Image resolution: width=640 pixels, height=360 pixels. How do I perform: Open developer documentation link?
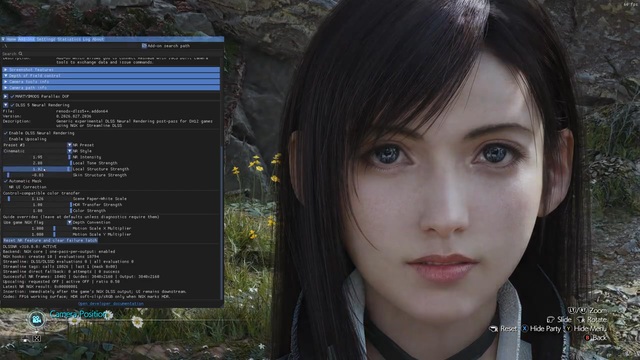coord(111,304)
